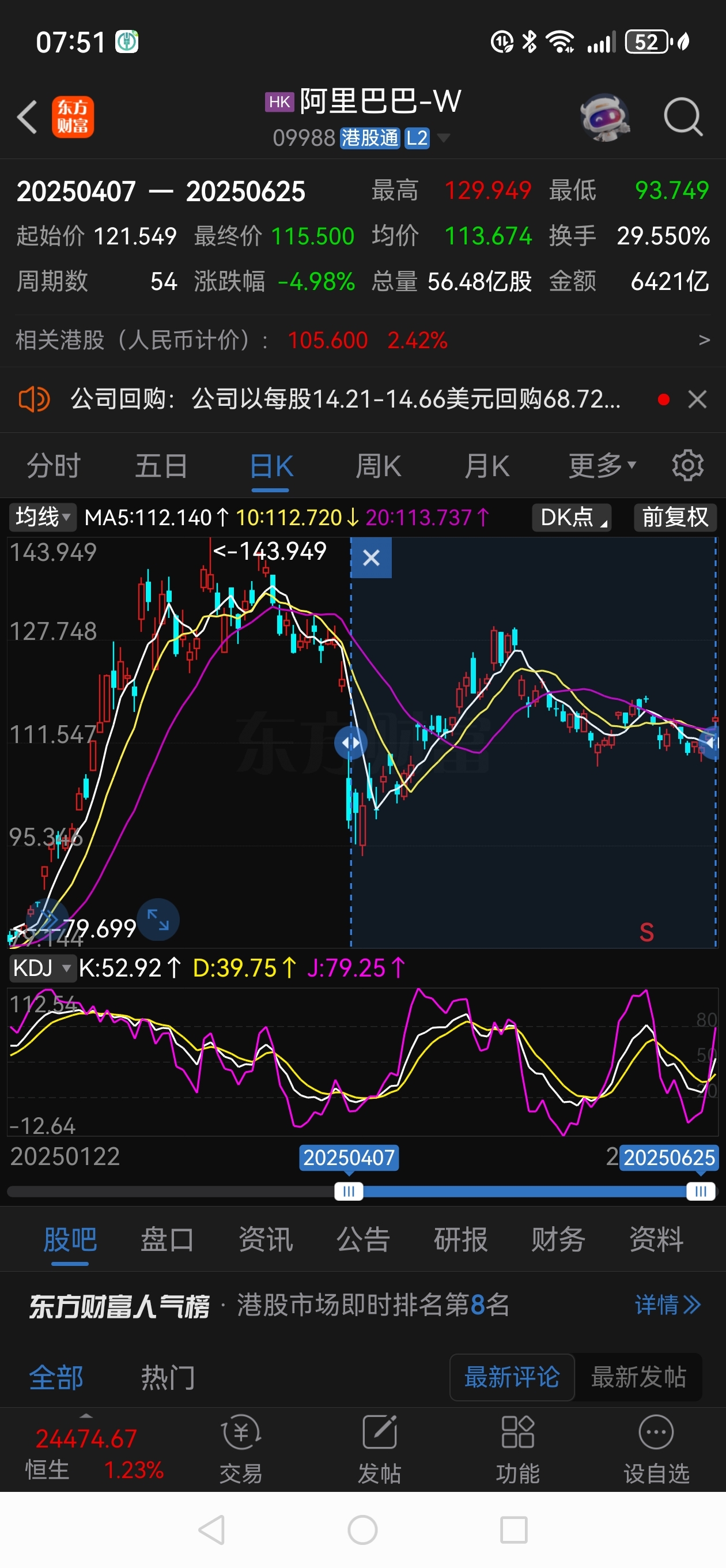Screen dimensions: 726x1568
Task: Switch to 五日 chart tab
Action: 161,466
